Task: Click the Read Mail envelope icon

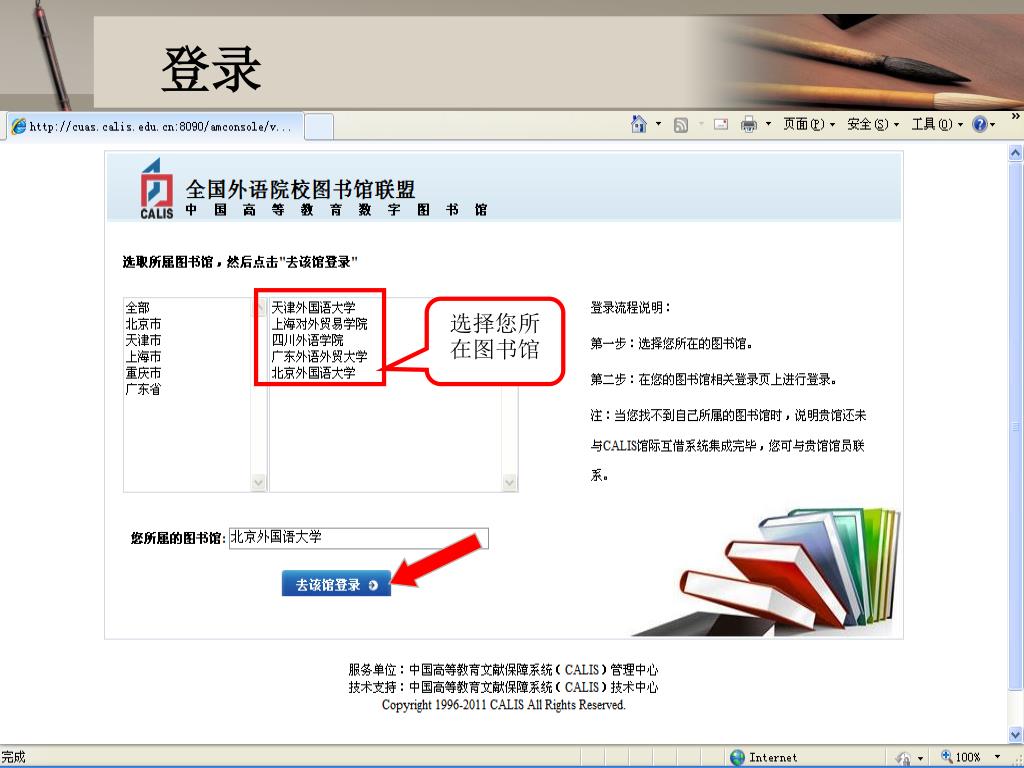Action: (721, 124)
